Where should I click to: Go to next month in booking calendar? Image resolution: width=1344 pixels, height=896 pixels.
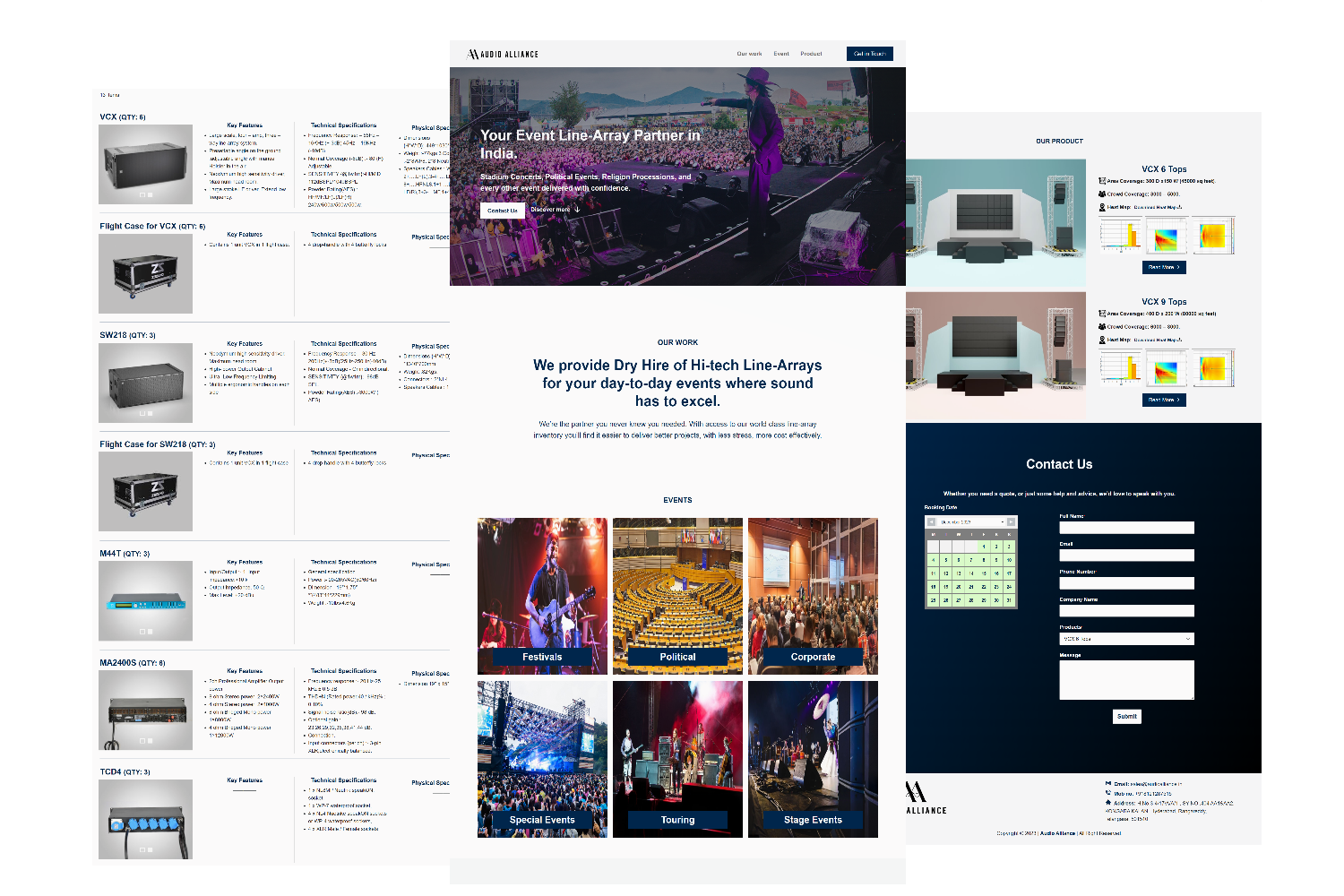1011,522
